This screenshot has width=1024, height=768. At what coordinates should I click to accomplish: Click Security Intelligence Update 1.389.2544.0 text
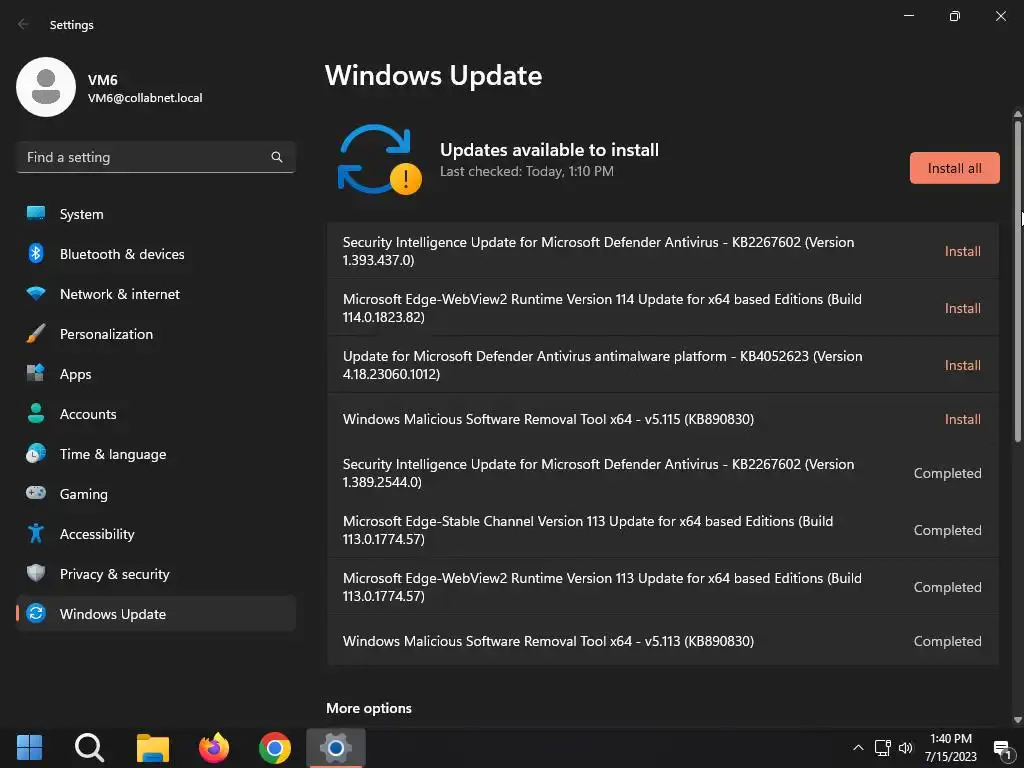point(598,473)
